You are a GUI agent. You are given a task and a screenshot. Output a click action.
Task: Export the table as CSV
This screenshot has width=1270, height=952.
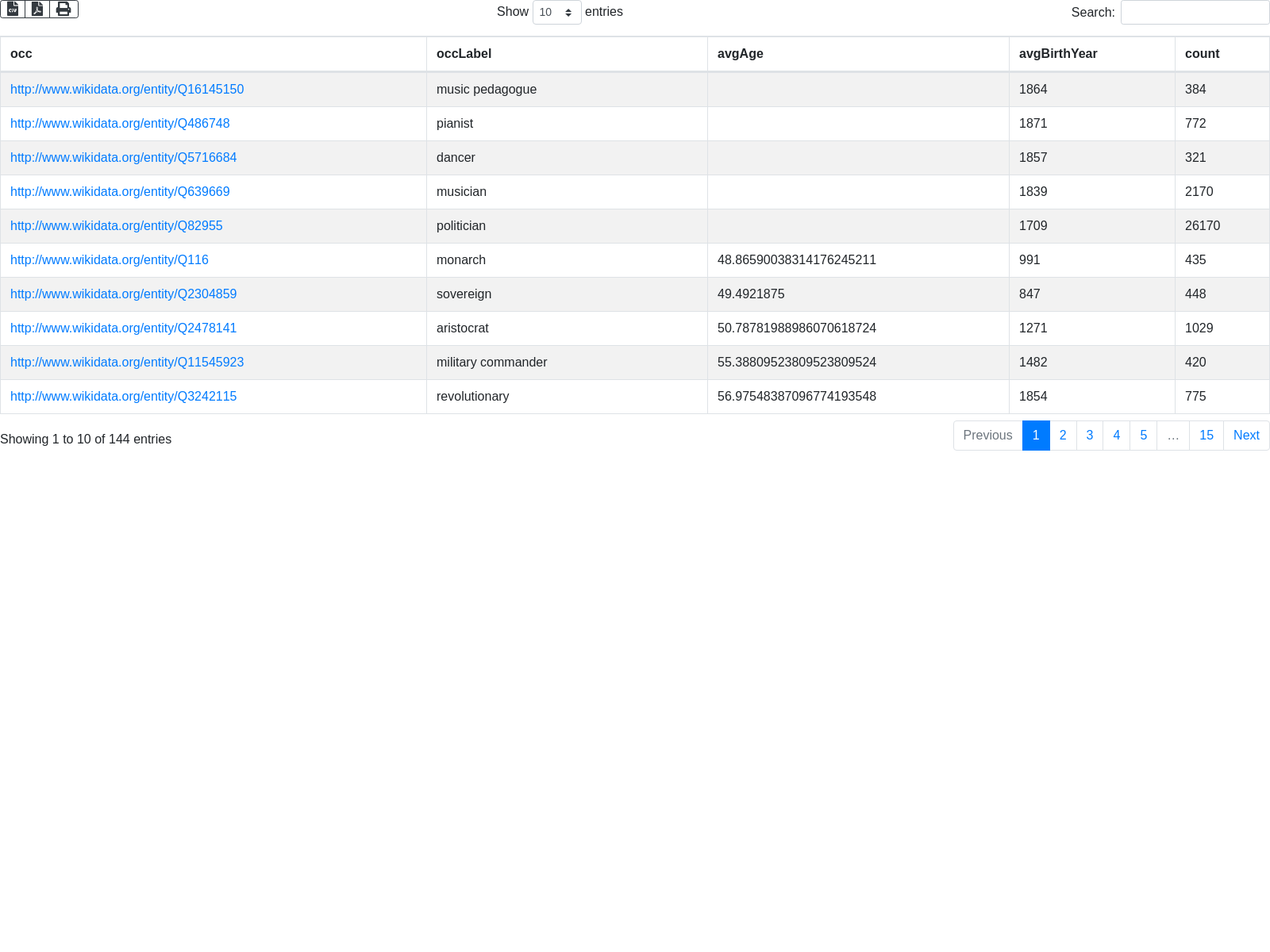pos(13,9)
